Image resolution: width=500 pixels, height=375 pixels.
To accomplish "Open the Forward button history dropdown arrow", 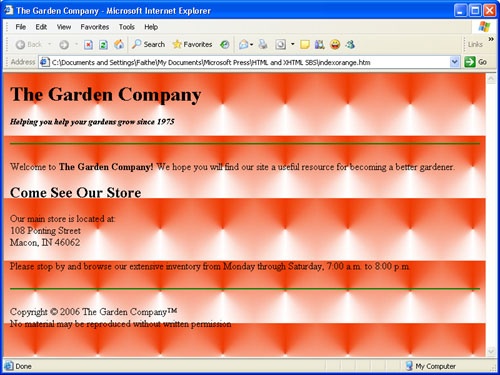I will [x=76, y=44].
